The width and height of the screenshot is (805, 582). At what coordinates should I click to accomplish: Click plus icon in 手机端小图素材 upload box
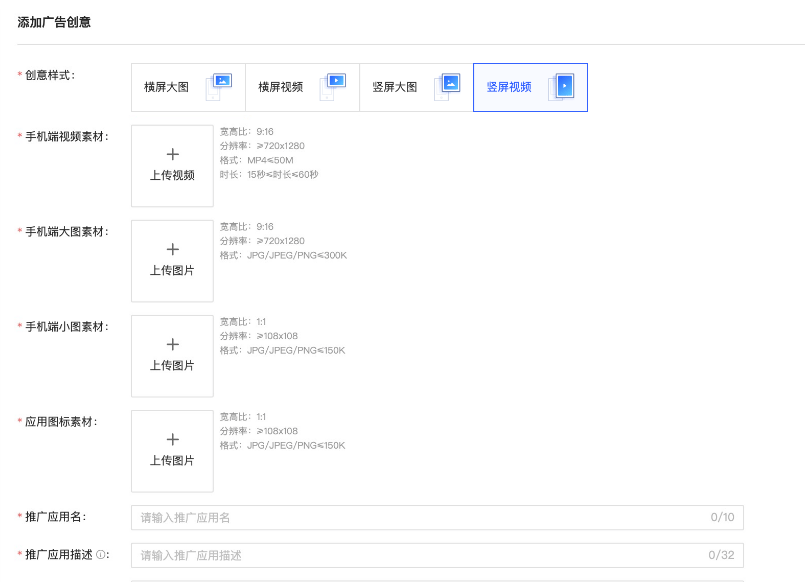[x=171, y=344]
